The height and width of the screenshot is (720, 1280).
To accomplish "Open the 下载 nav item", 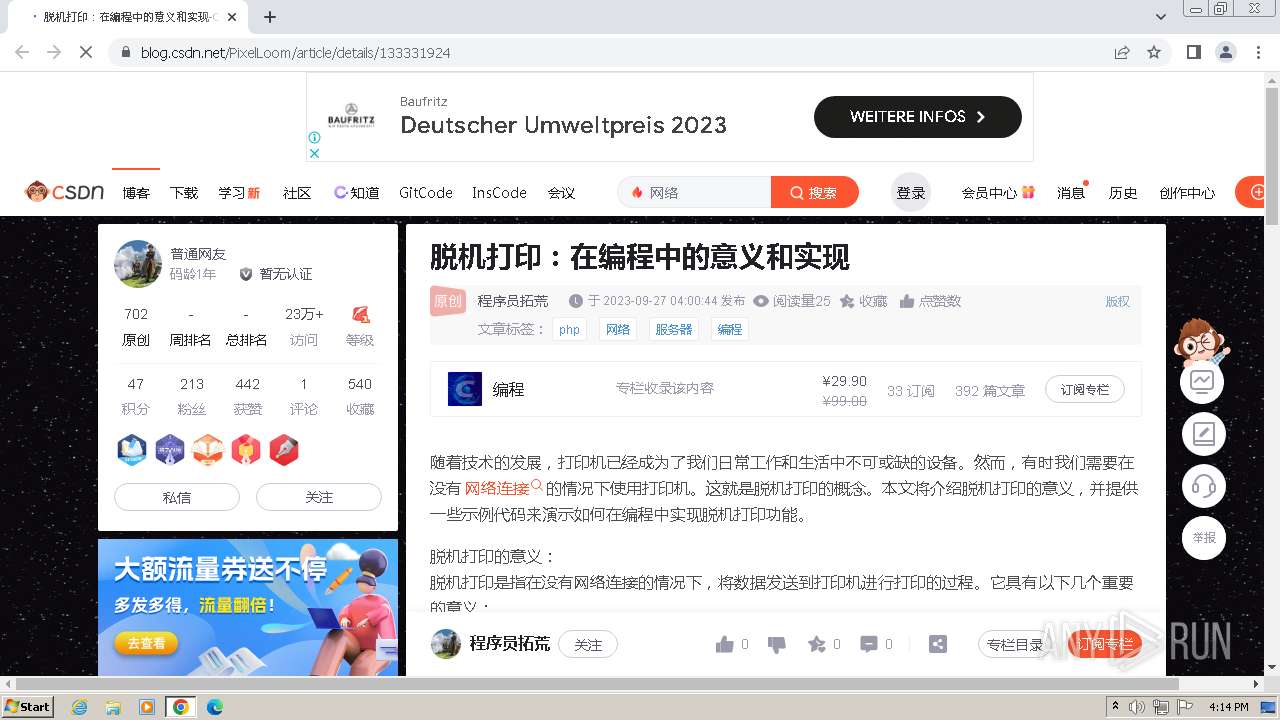I will click(x=184, y=193).
